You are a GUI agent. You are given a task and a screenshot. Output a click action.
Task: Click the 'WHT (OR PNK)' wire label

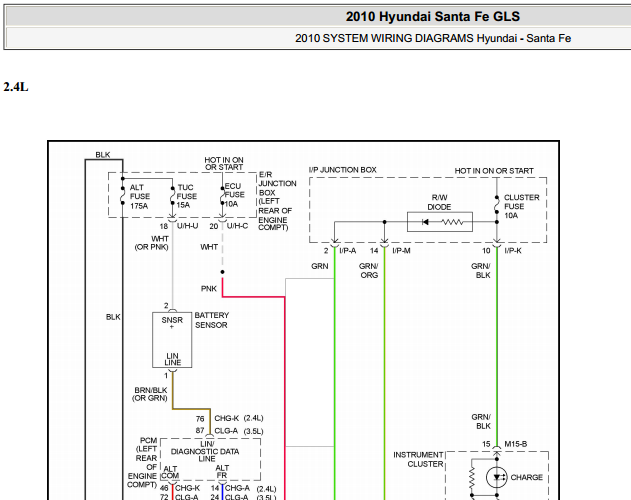[x=151, y=243]
